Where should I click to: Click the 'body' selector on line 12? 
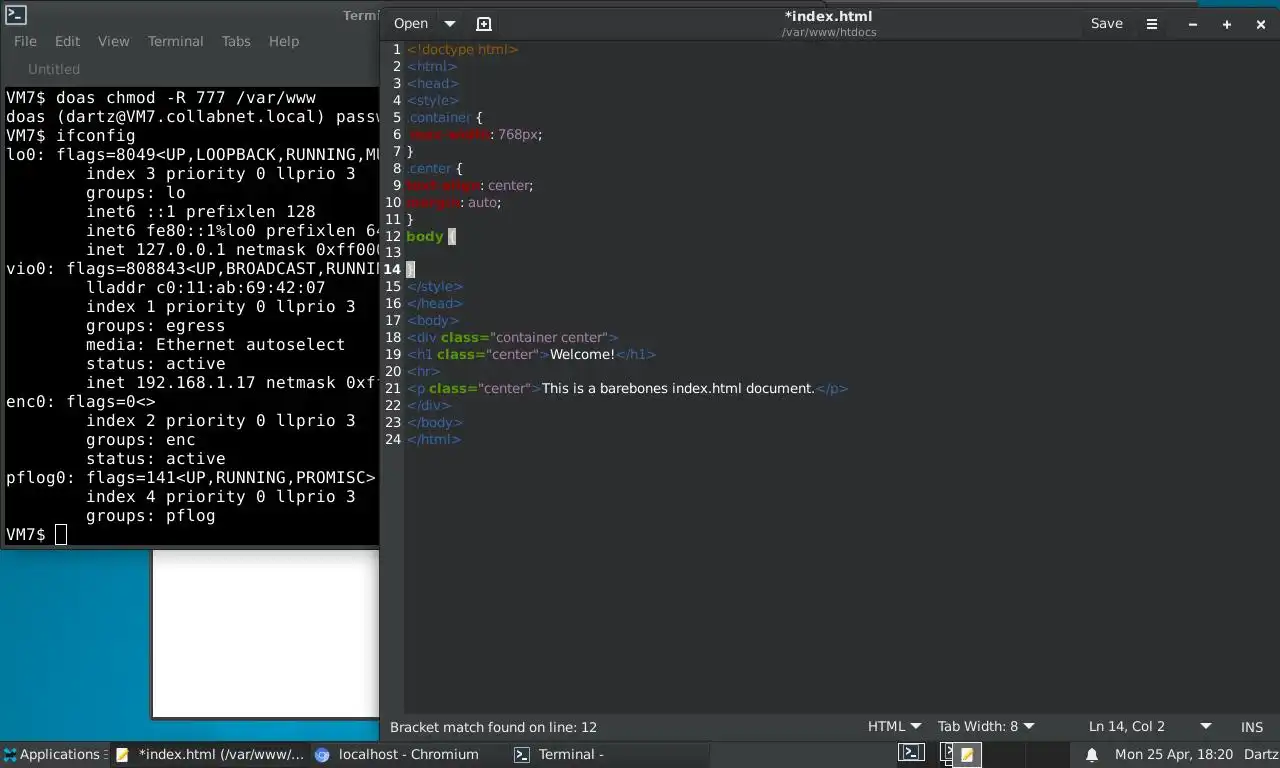point(425,236)
